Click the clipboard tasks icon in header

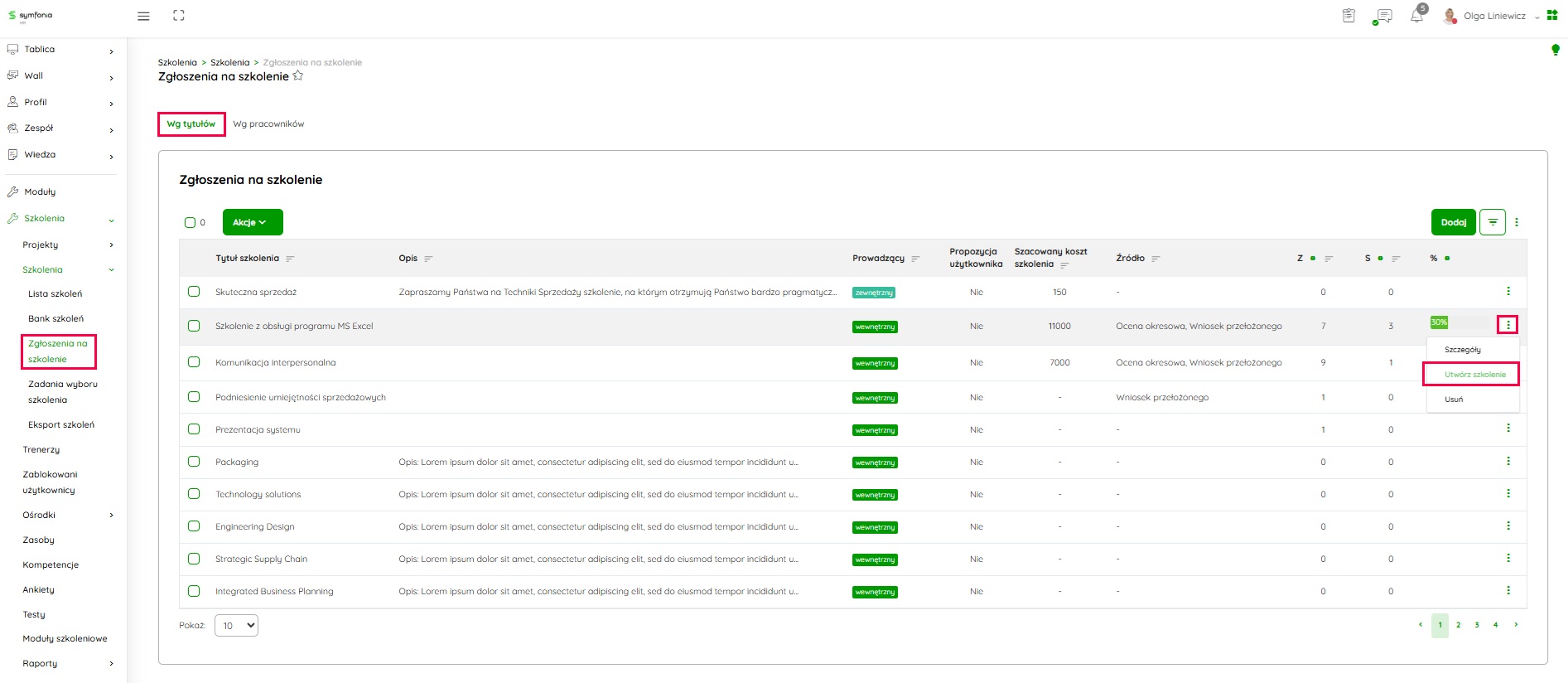click(x=1348, y=16)
